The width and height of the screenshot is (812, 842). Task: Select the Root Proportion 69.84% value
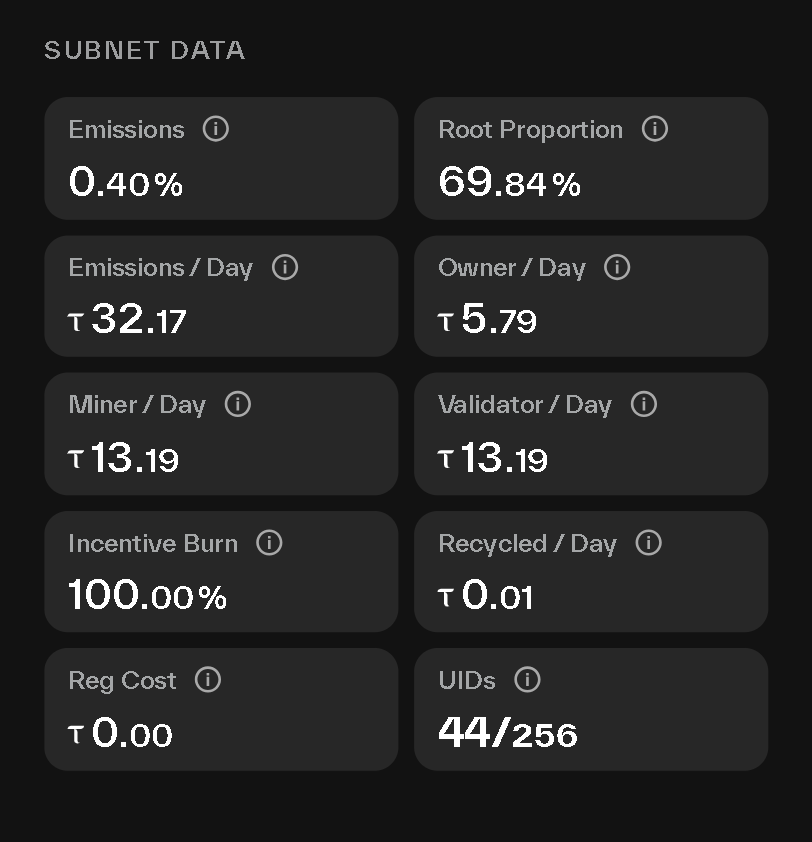click(x=509, y=182)
